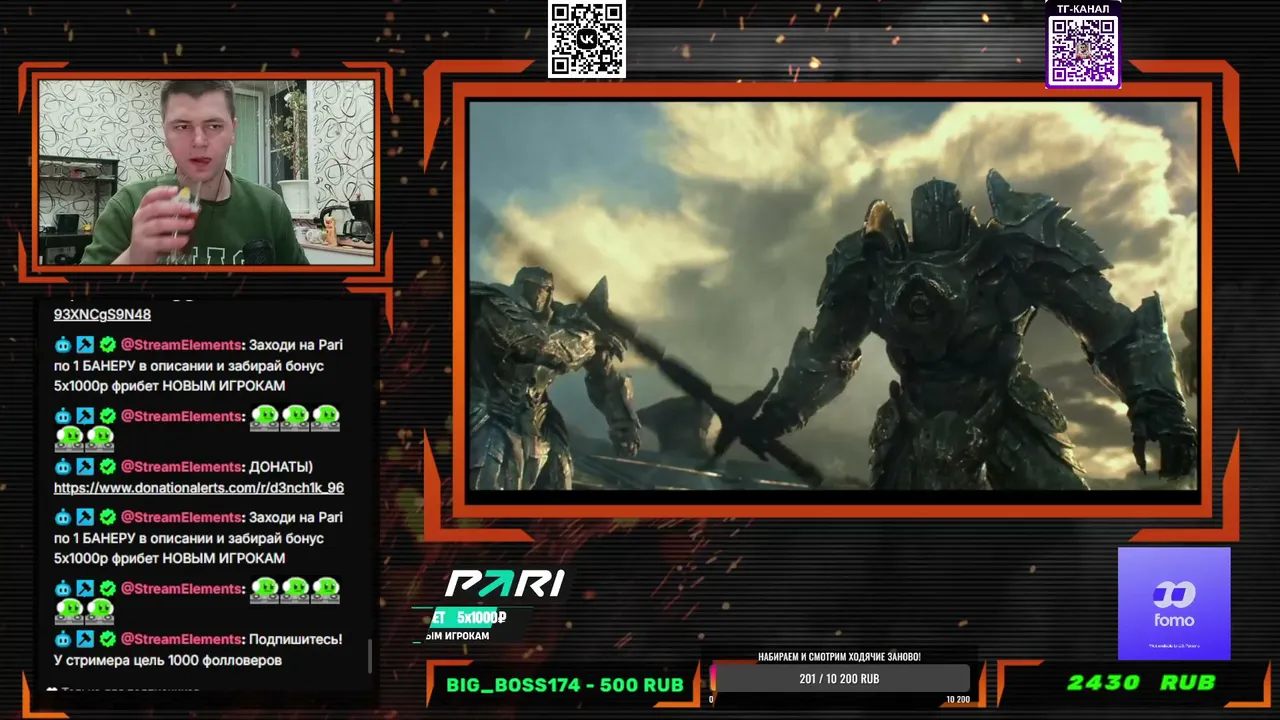
Task: Click the text 'У стримера цель 1000 фолловеров'
Action: coord(168,660)
